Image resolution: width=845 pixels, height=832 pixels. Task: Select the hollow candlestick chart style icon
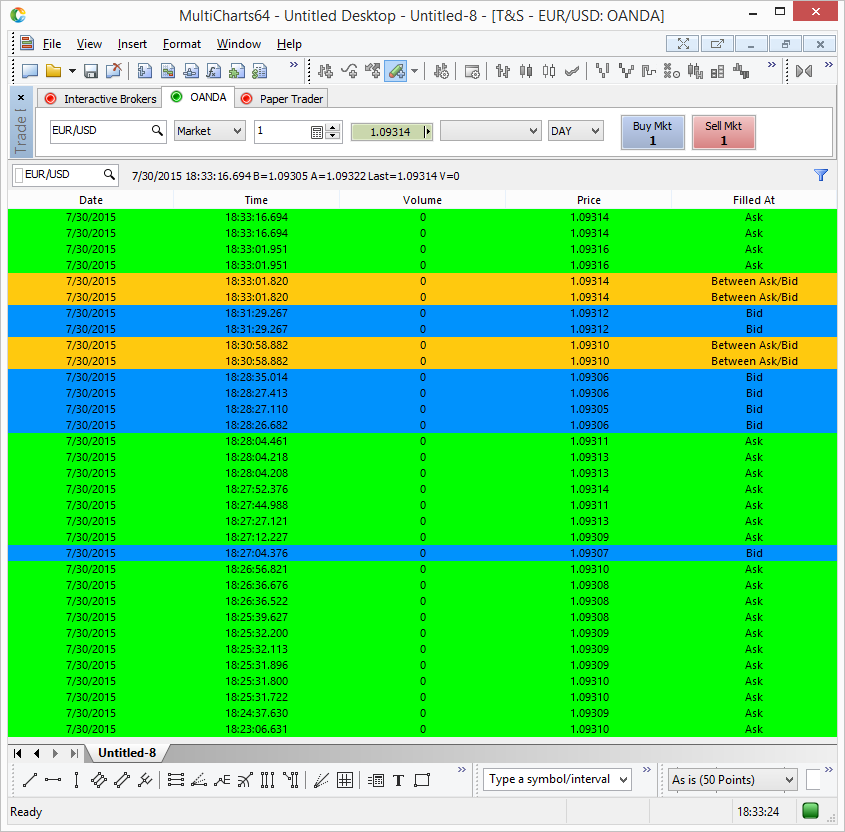(x=549, y=71)
